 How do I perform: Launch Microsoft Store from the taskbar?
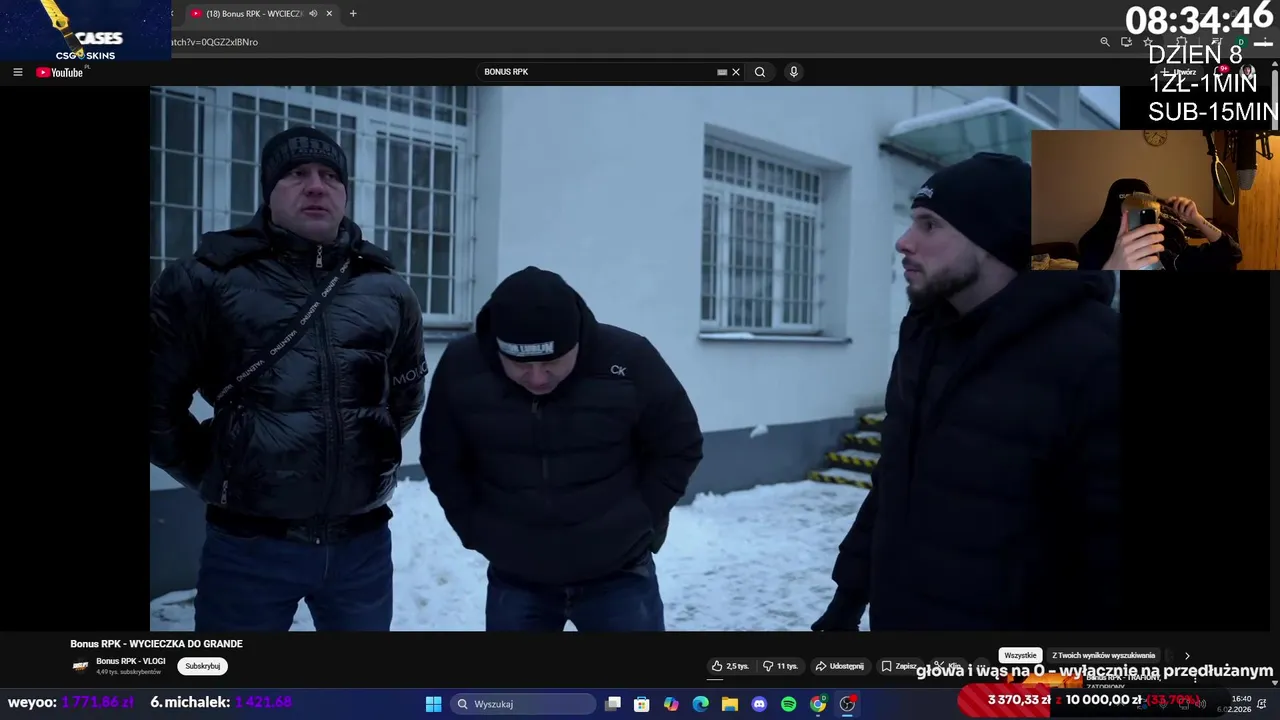coord(642,704)
